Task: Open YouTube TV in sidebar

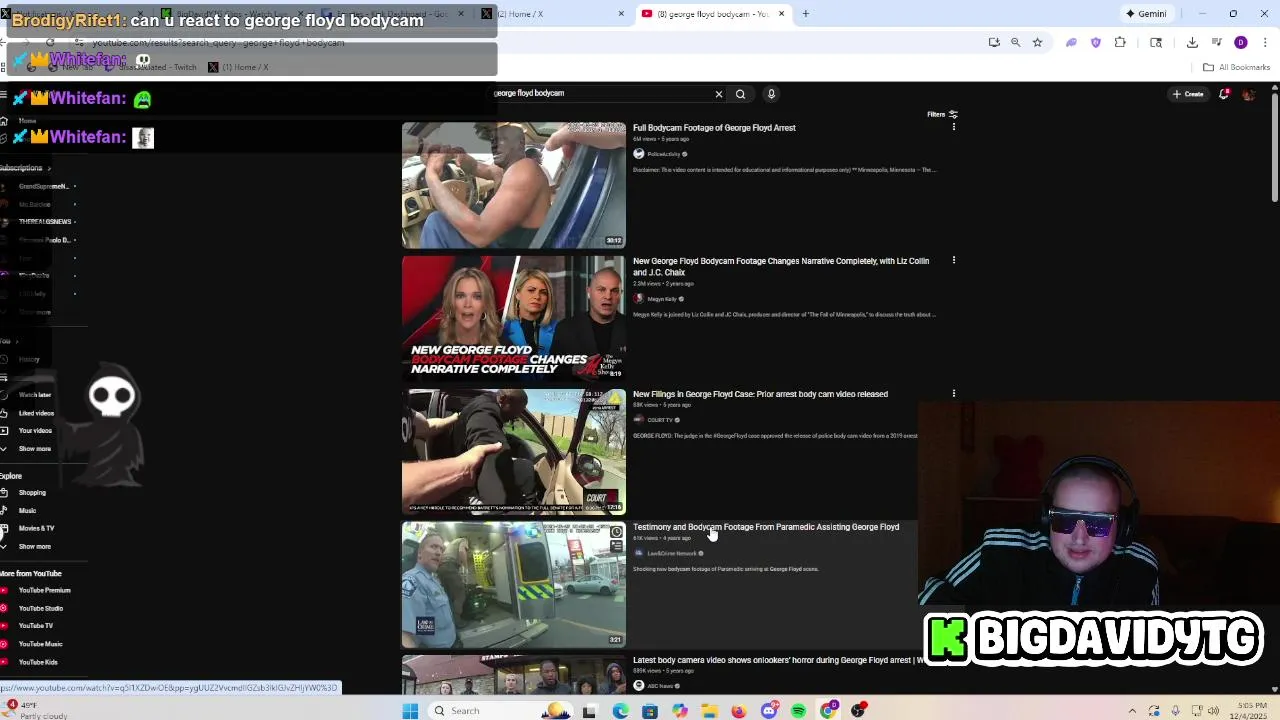Action: [x=35, y=626]
